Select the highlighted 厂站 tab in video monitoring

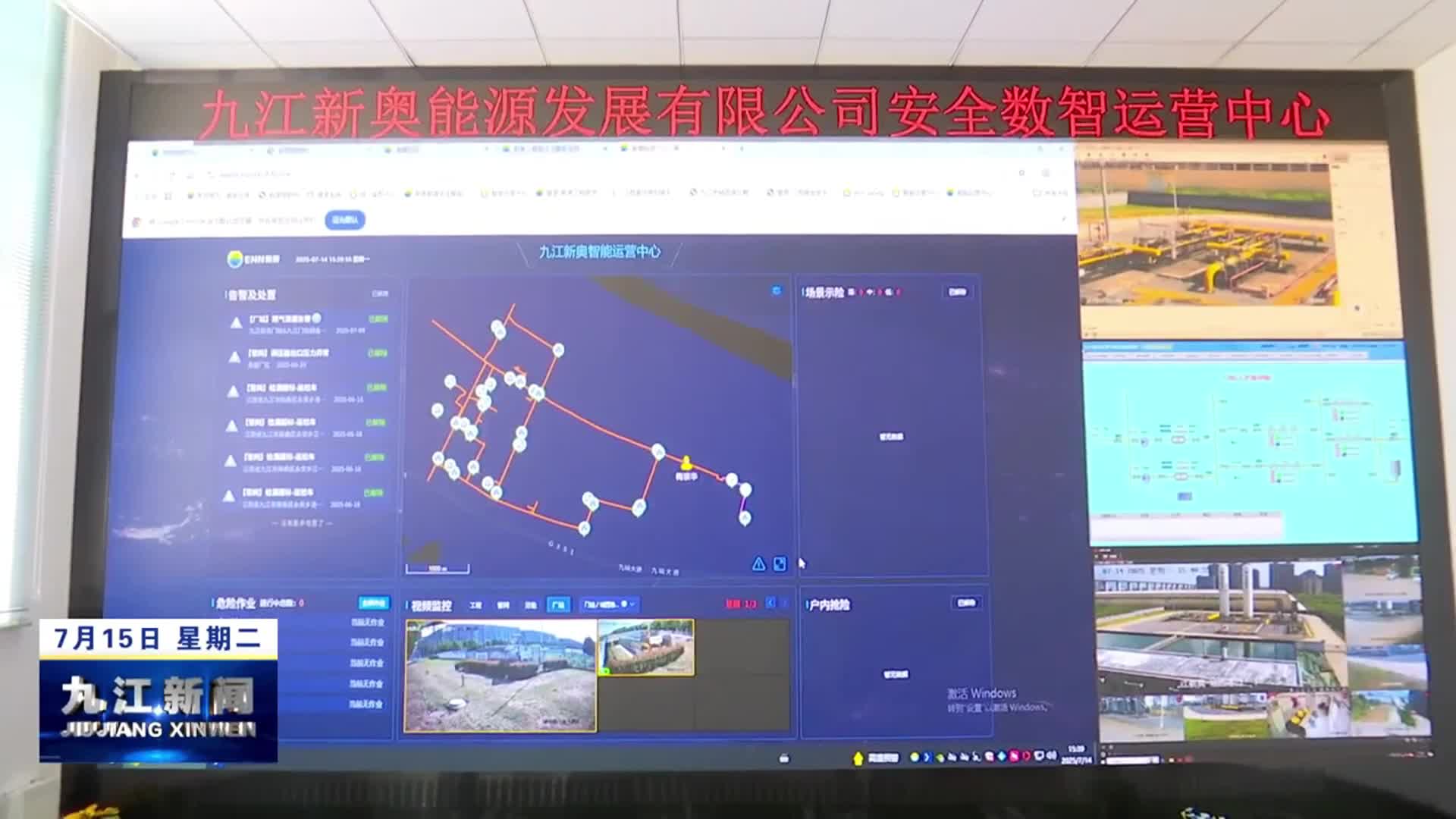pyautogui.click(x=558, y=604)
